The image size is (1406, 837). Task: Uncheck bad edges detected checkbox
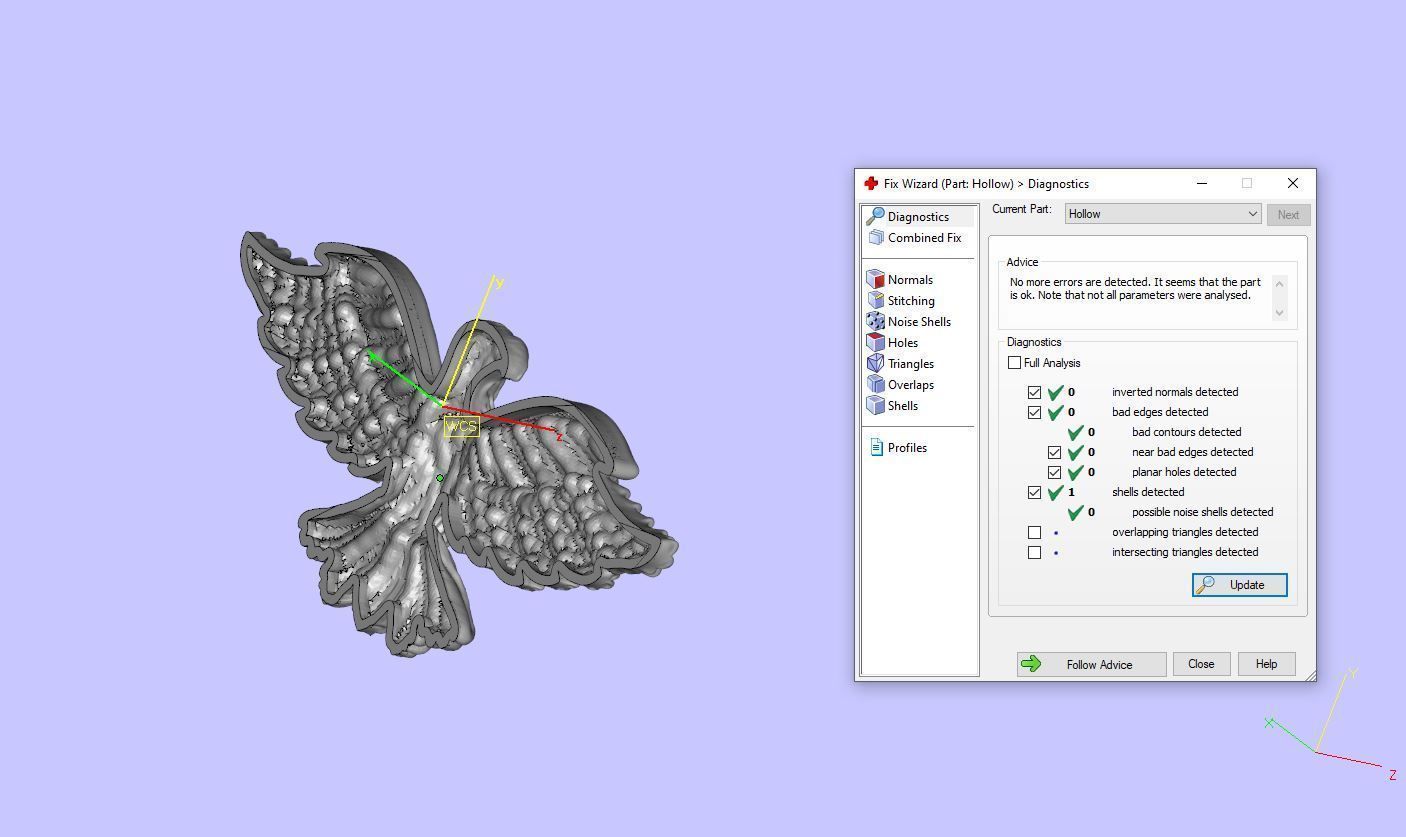[1035, 412]
